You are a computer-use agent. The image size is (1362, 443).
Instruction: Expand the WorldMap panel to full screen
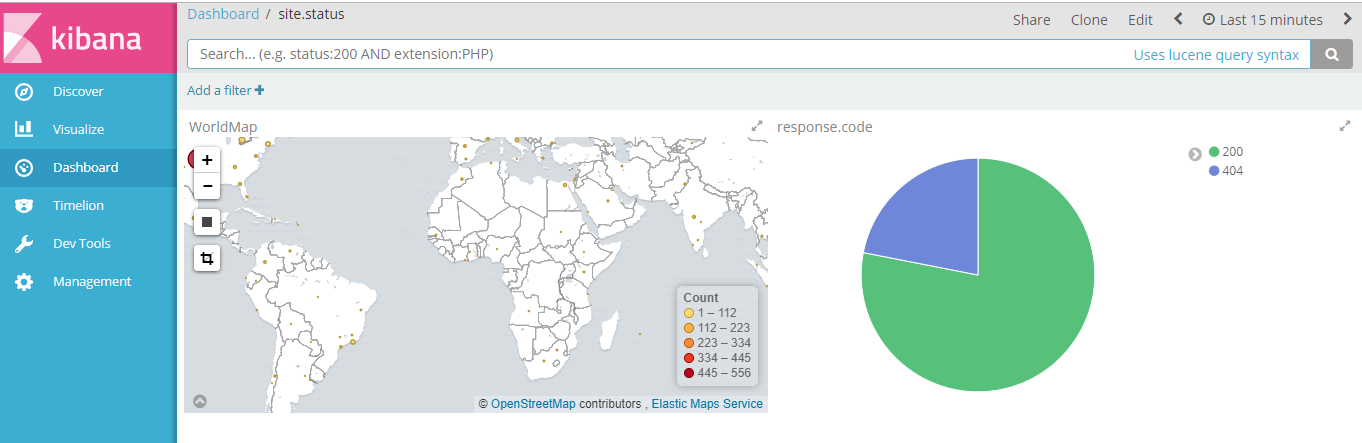click(757, 127)
